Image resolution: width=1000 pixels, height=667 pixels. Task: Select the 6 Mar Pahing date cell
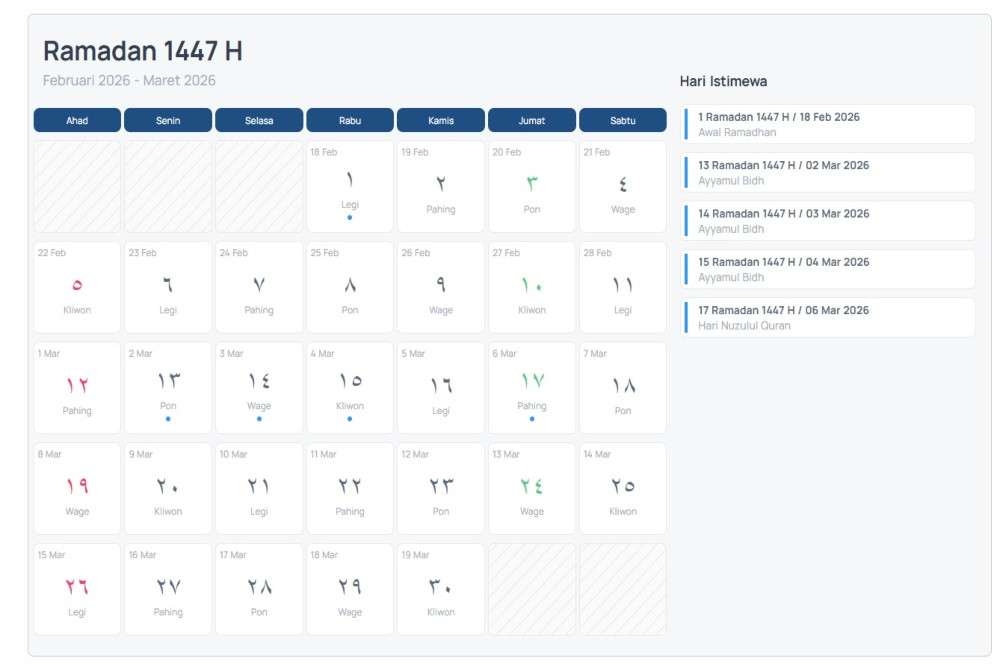[x=531, y=387]
